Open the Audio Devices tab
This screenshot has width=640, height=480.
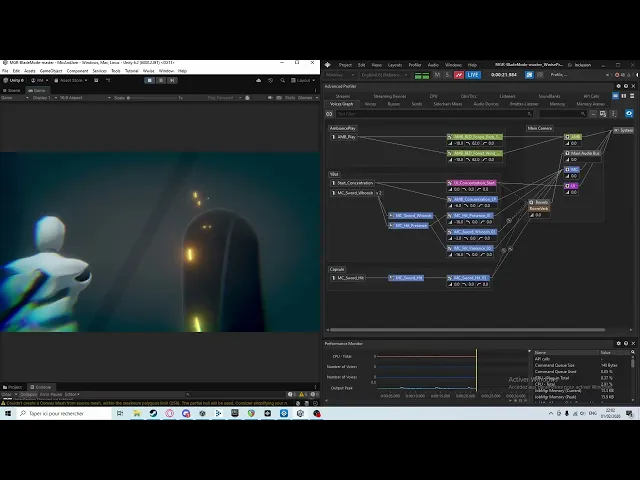click(486, 104)
